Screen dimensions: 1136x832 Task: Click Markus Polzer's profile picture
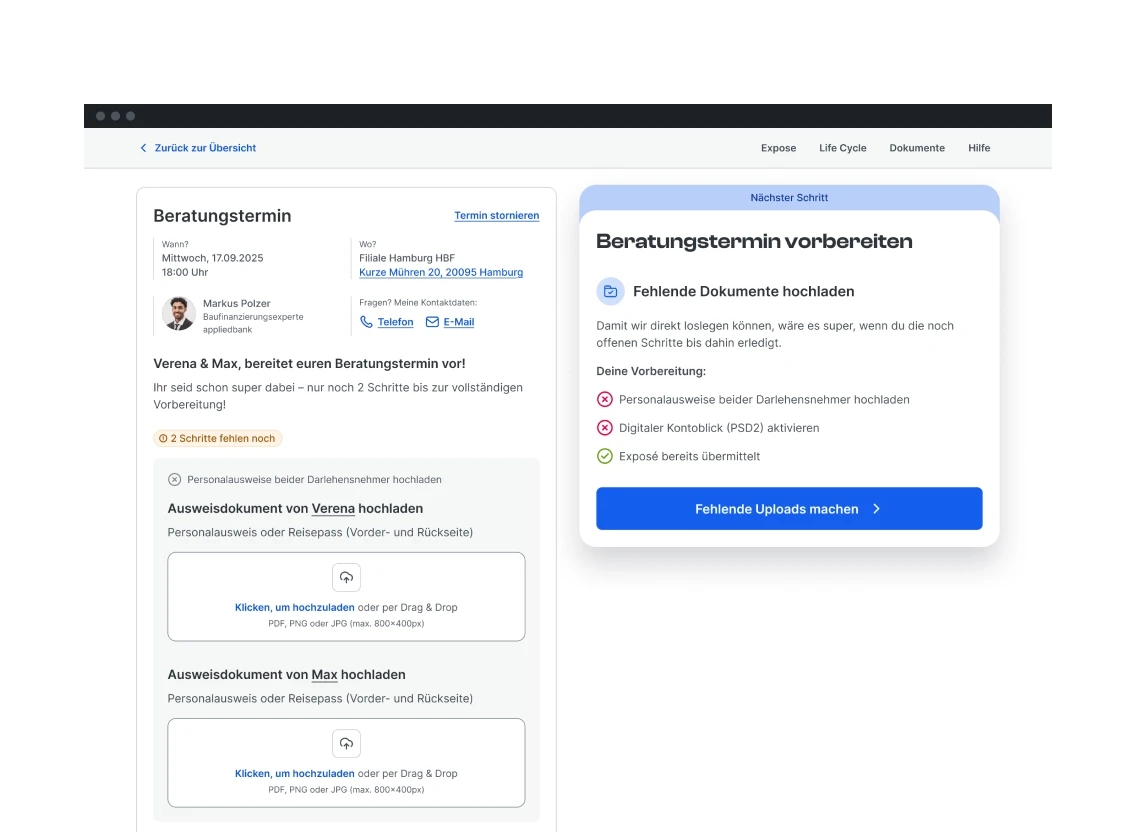coord(178,313)
